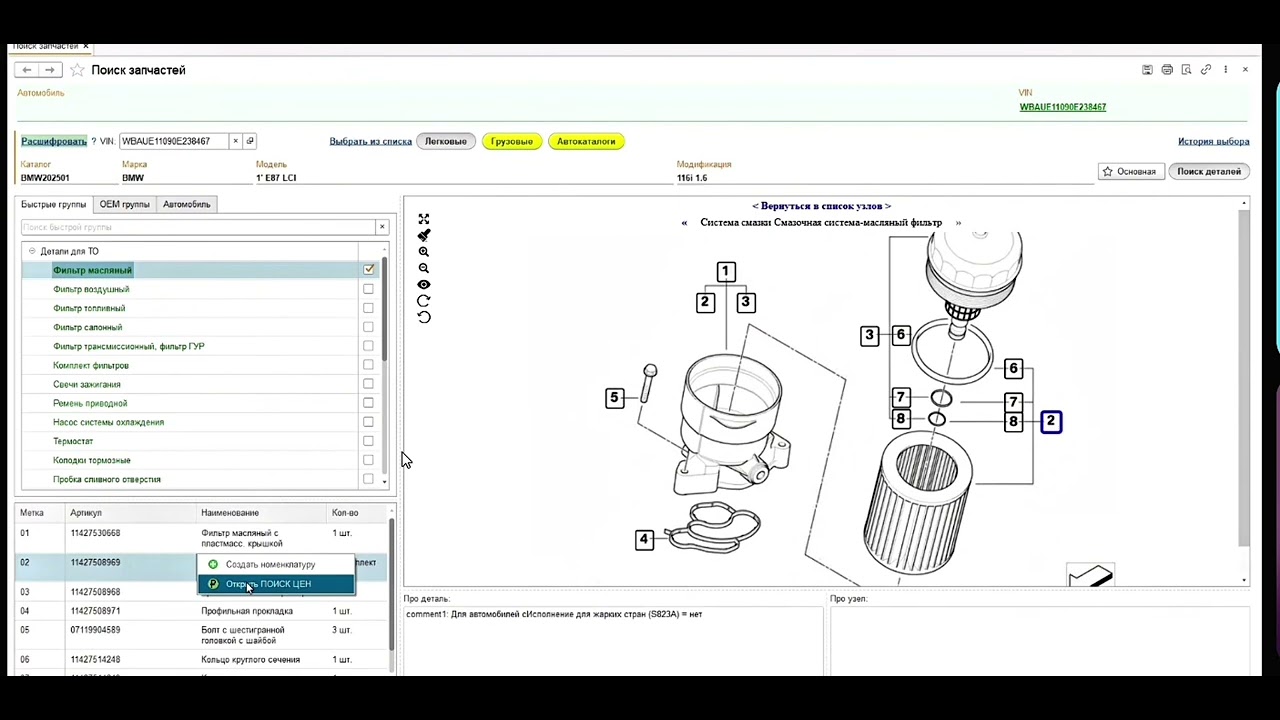Select part row 07119904589
This screenshot has width=1280, height=720.
[x=203, y=635]
